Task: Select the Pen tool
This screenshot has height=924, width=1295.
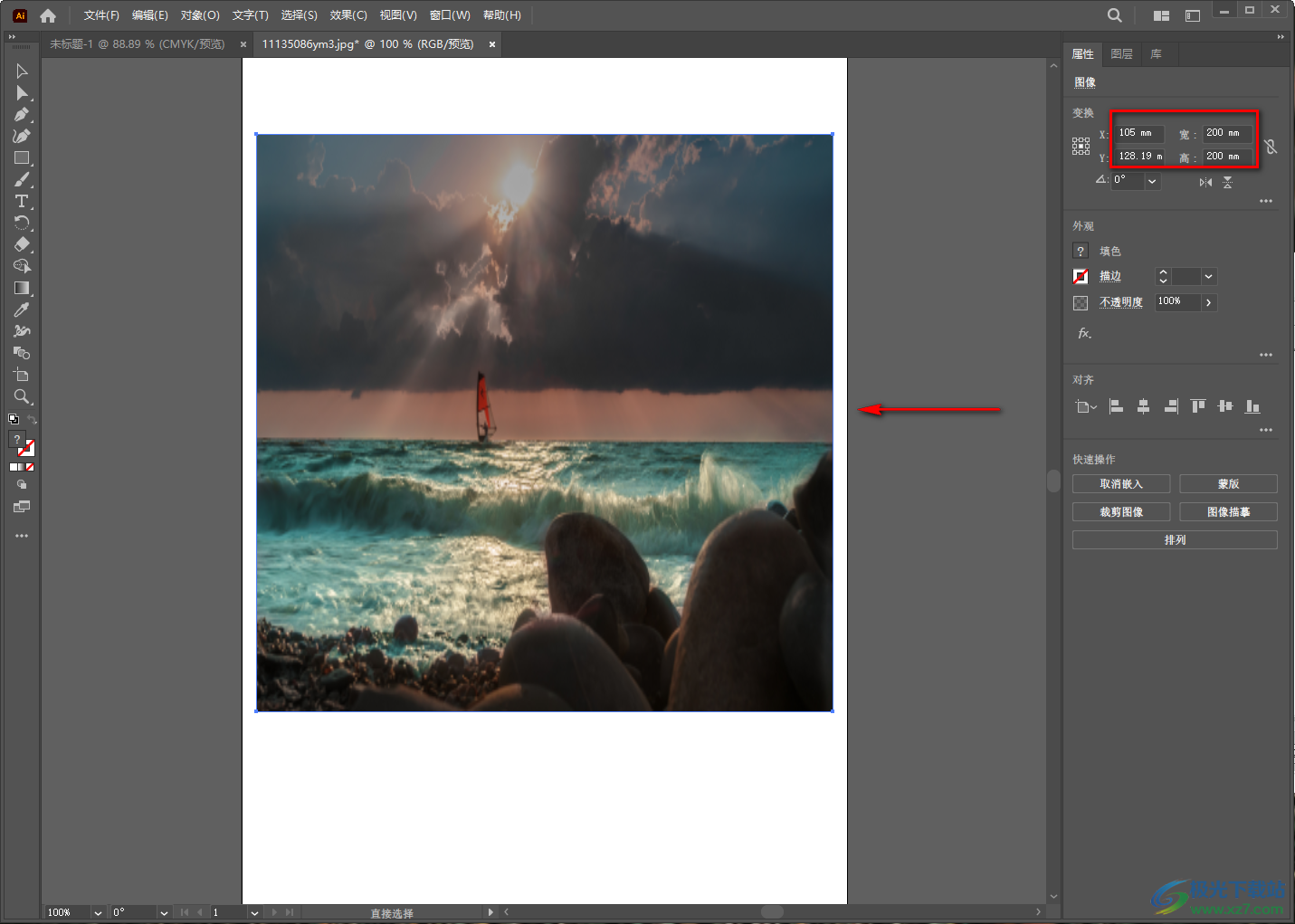Action: (22, 115)
